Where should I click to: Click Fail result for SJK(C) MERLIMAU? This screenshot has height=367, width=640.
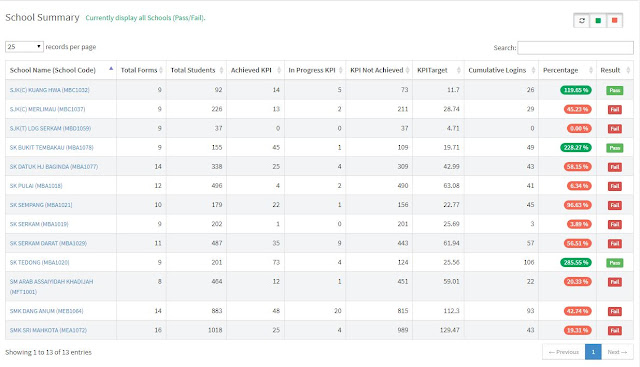(615, 110)
